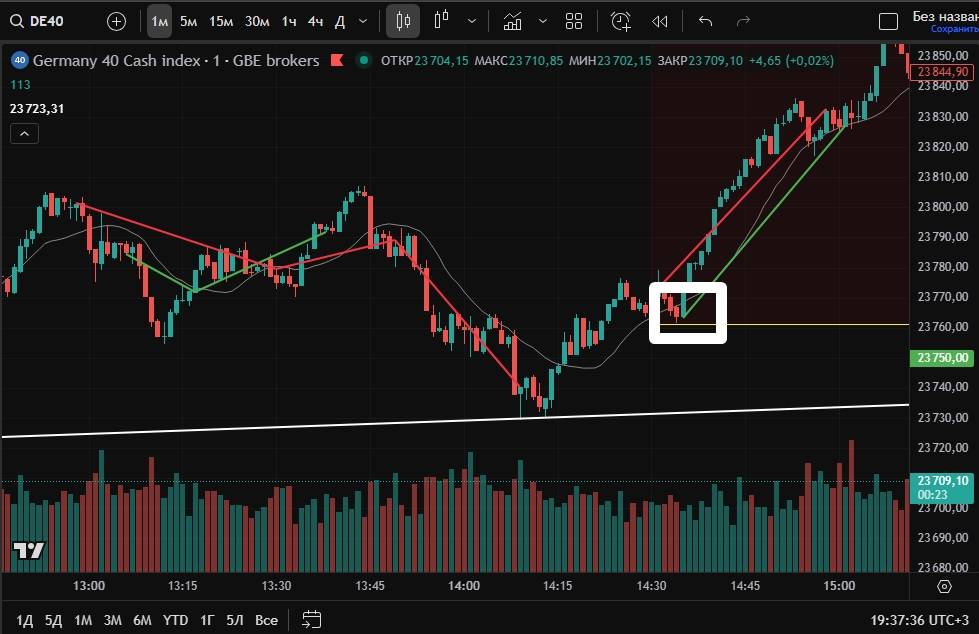Start bar replay with rewind icon
Image resolution: width=979 pixels, height=634 pixels.
(x=660, y=21)
